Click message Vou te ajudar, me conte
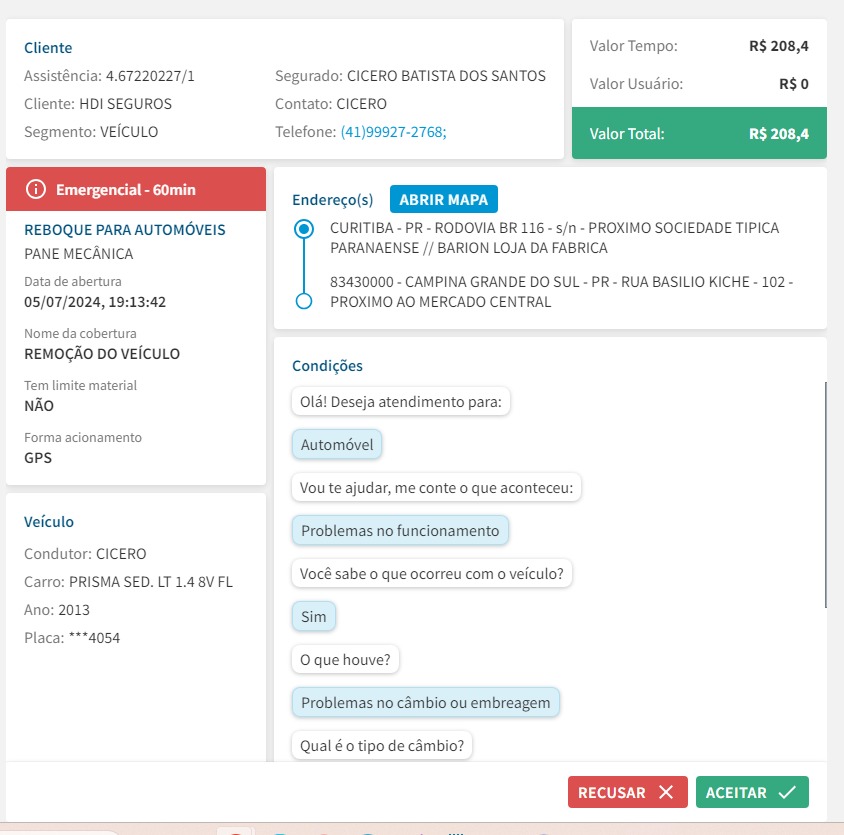The image size is (844, 835). point(437,488)
